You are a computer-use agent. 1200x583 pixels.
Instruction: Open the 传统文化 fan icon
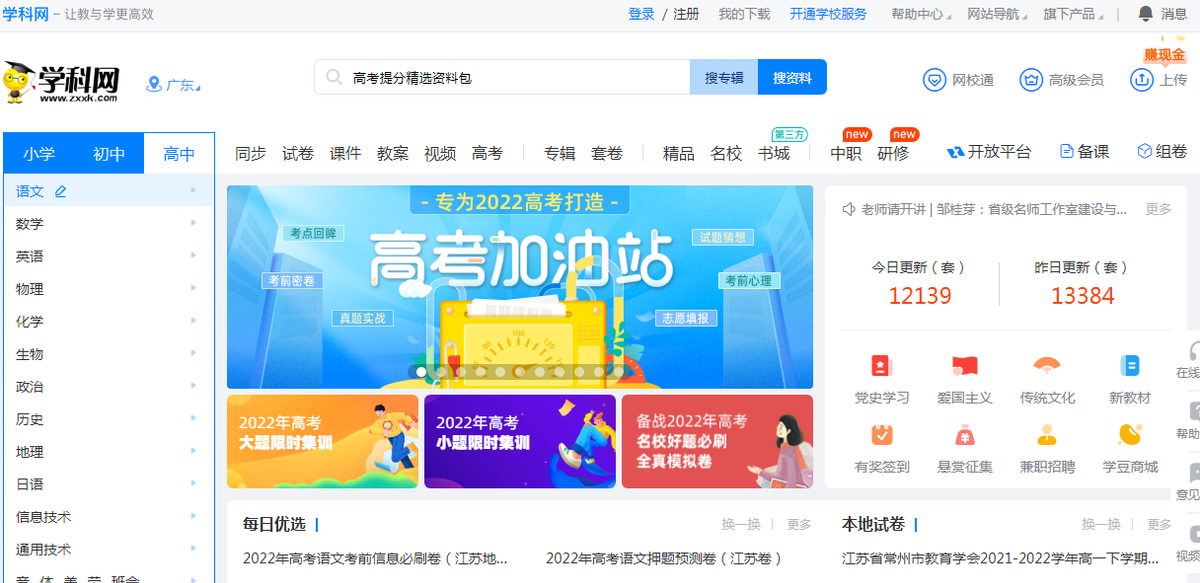pos(1047,365)
